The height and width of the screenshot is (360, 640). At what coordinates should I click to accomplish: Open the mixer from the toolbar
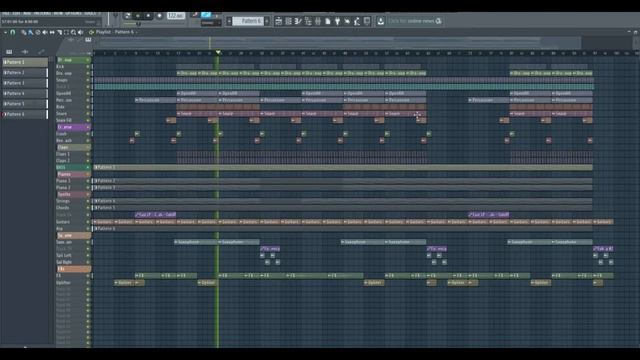point(318,21)
